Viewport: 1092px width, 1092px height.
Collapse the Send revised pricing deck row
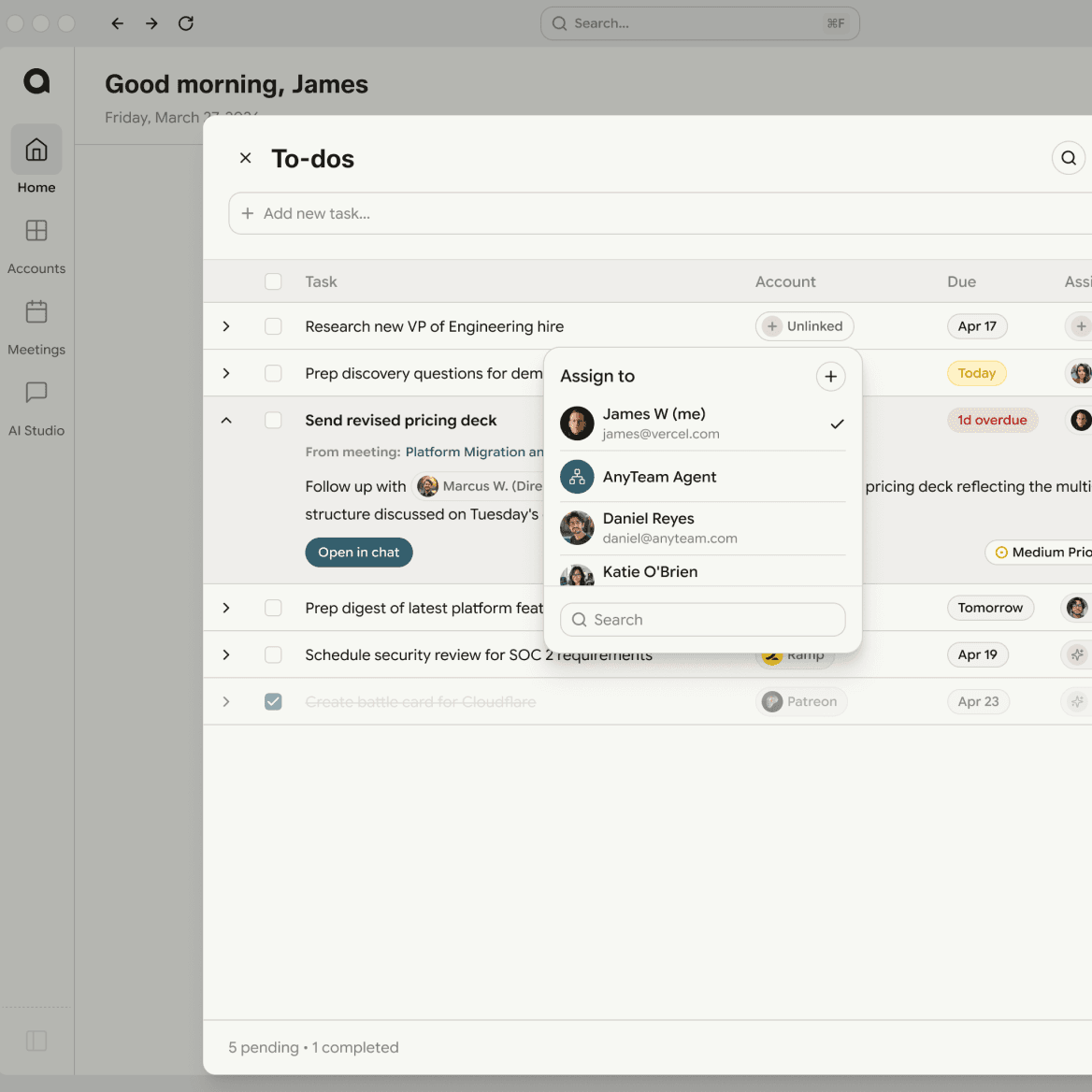[x=225, y=420]
